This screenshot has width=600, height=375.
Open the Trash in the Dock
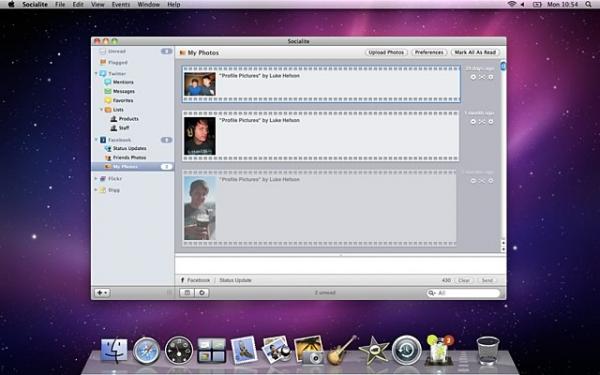[488, 350]
